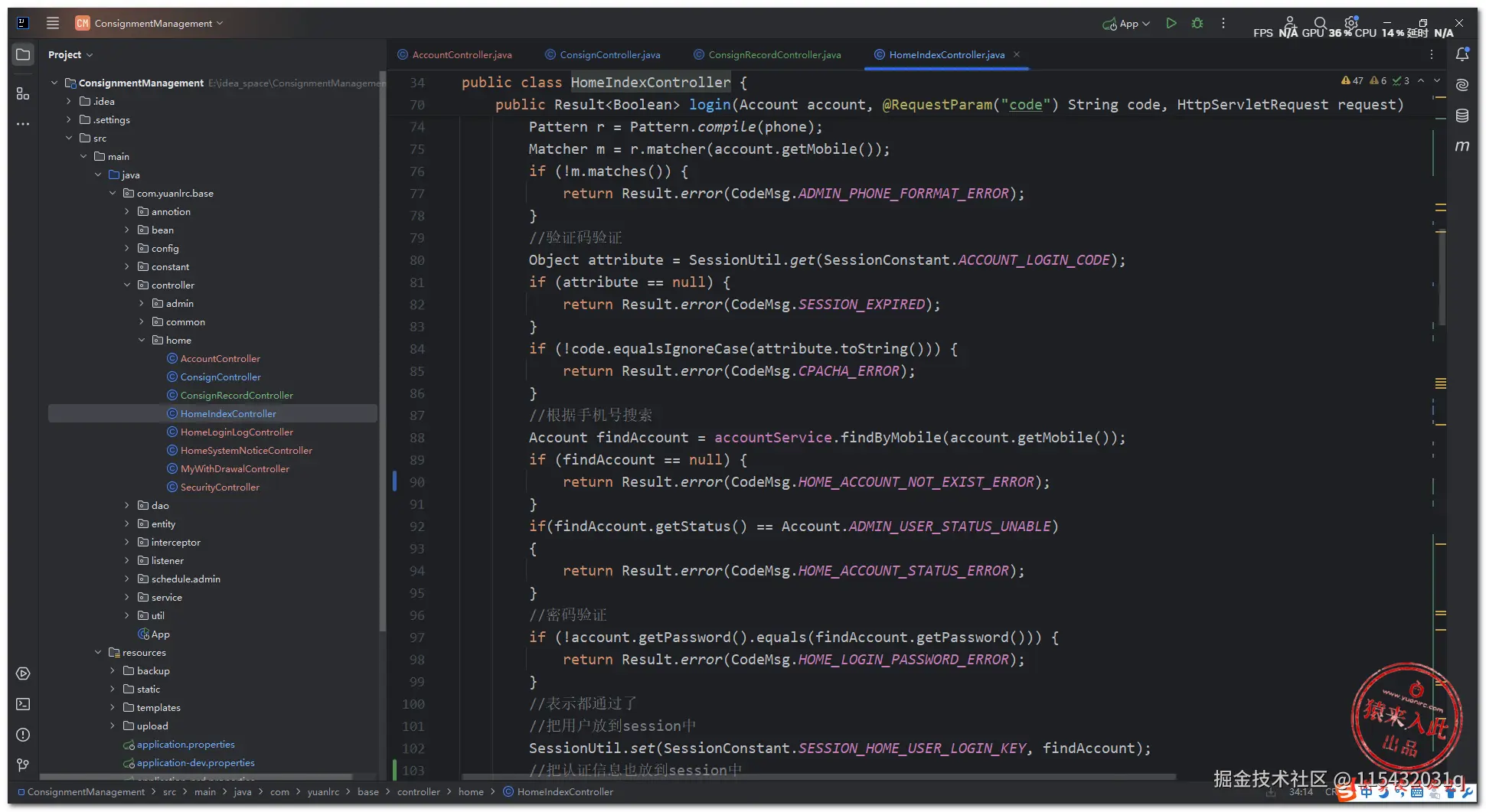Click line number 90 in gutter

pyautogui.click(x=416, y=481)
